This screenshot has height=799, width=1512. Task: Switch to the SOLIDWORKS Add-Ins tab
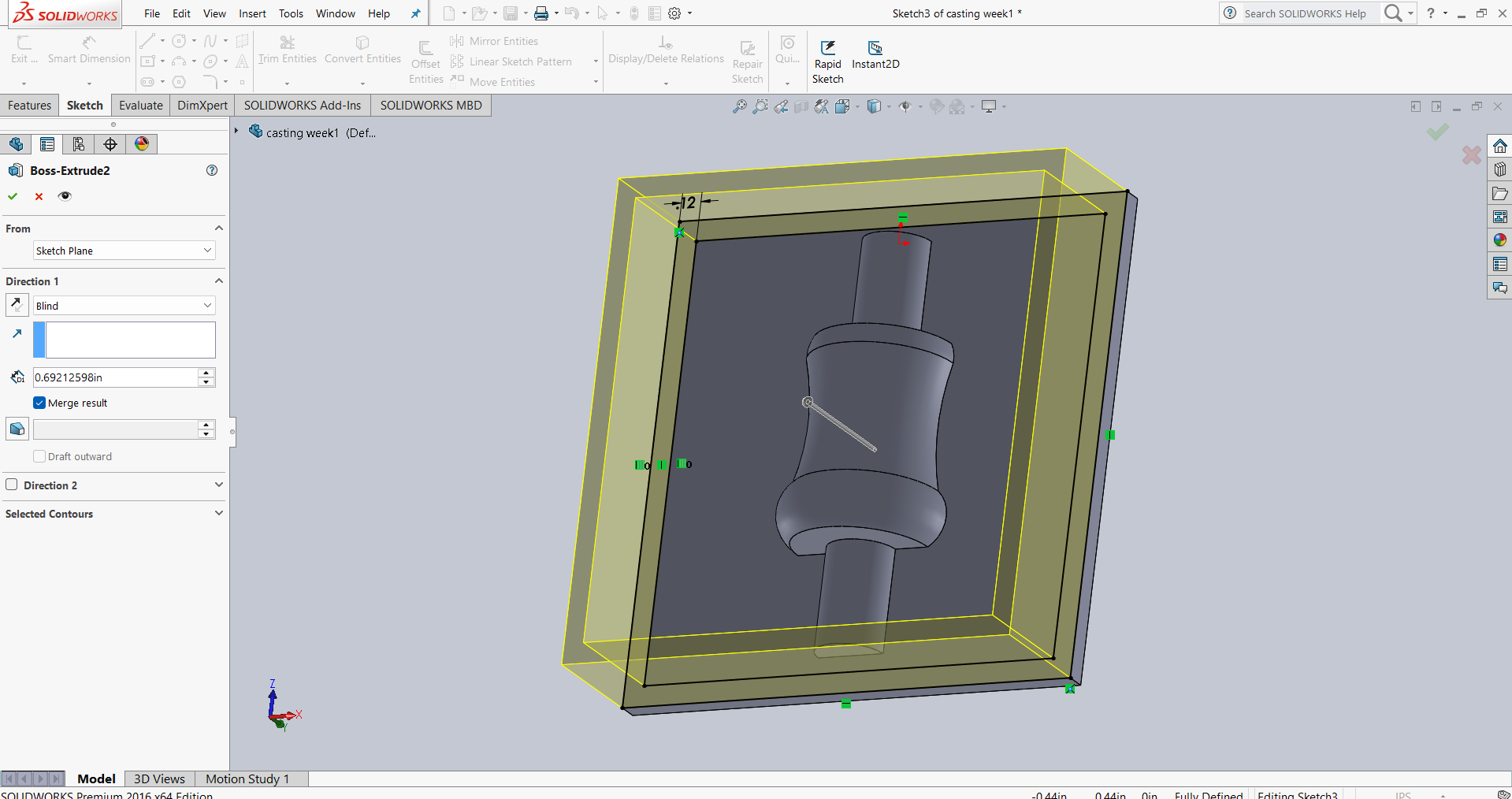pos(303,106)
